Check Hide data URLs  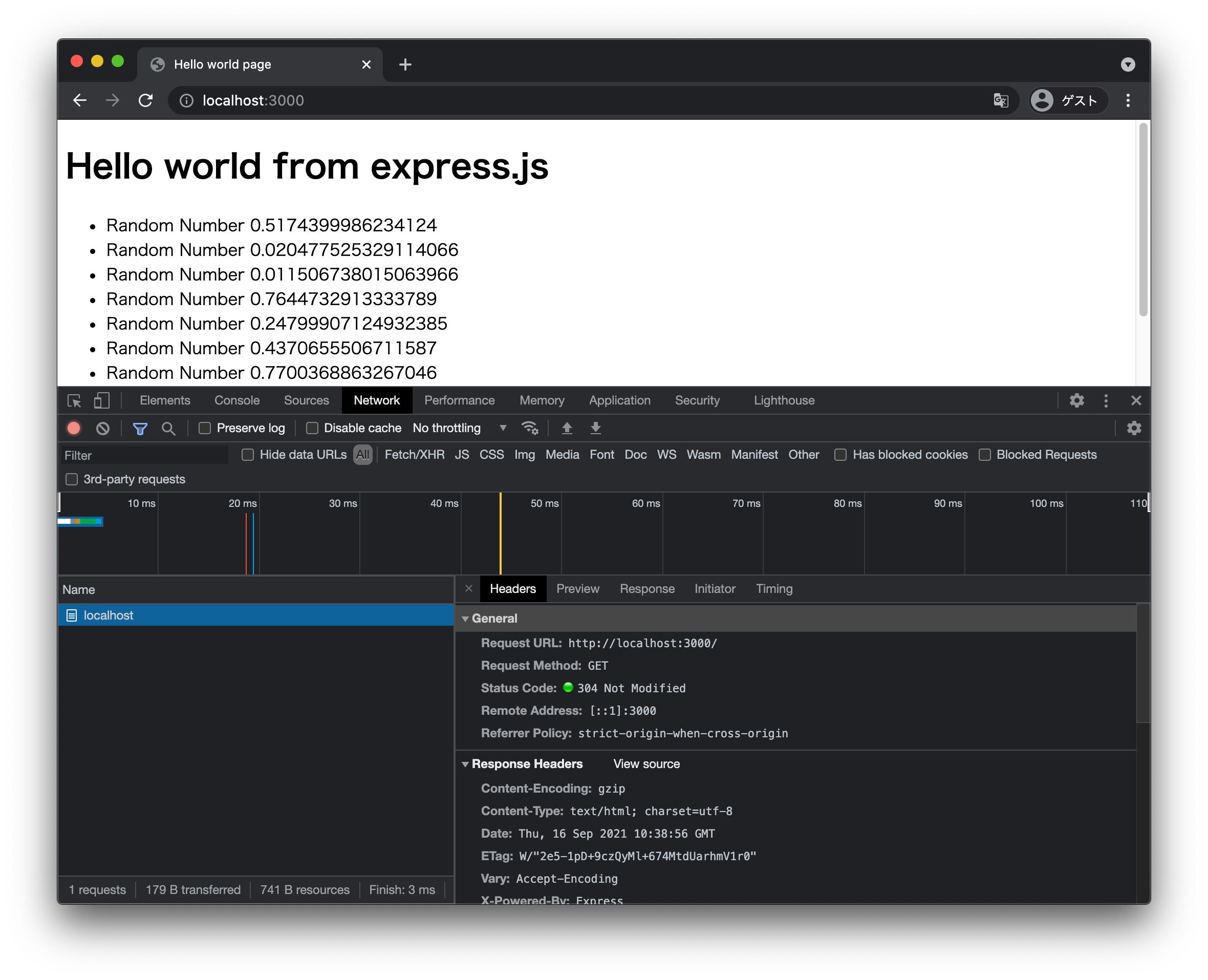pos(247,455)
